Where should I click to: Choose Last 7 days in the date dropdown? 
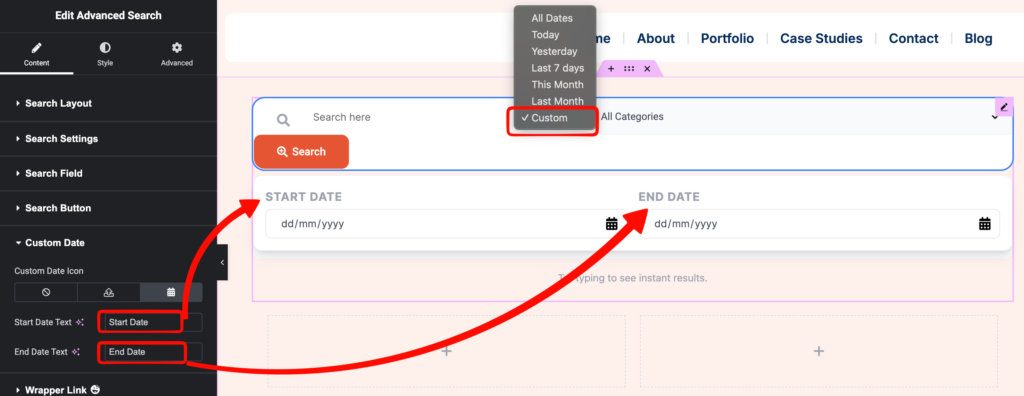click(x=558, y=68)
